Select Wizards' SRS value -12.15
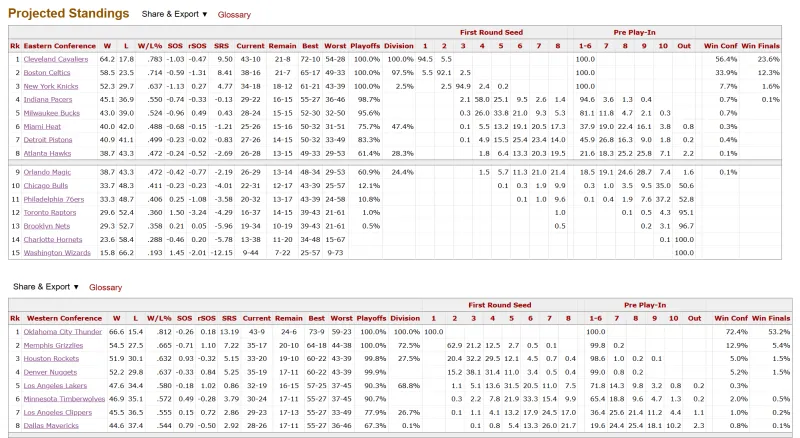 pyautogui.click(x=222, y=253)
